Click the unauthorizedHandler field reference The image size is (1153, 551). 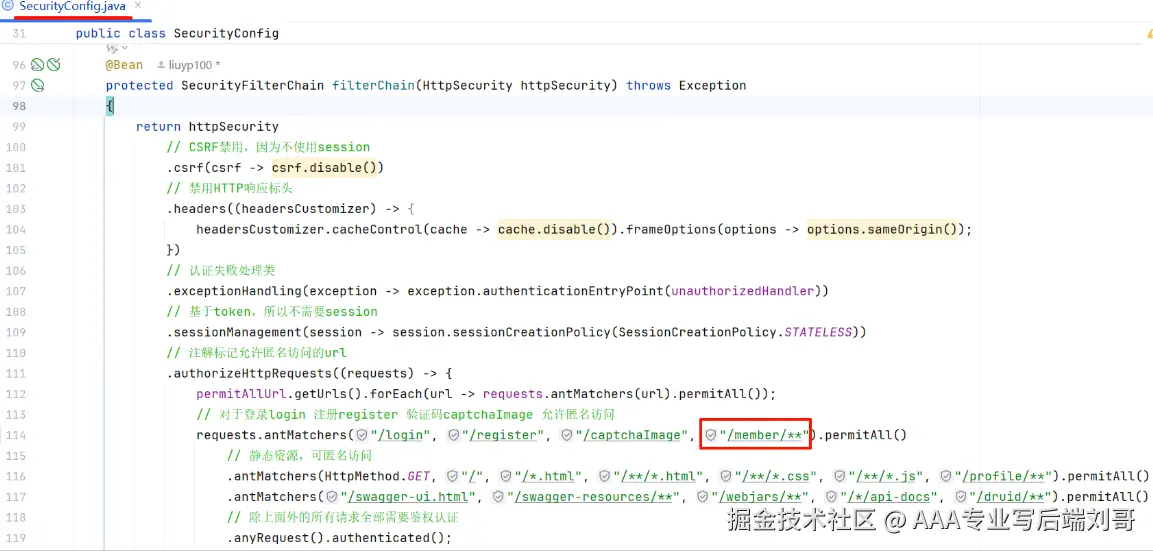(743, 291)
